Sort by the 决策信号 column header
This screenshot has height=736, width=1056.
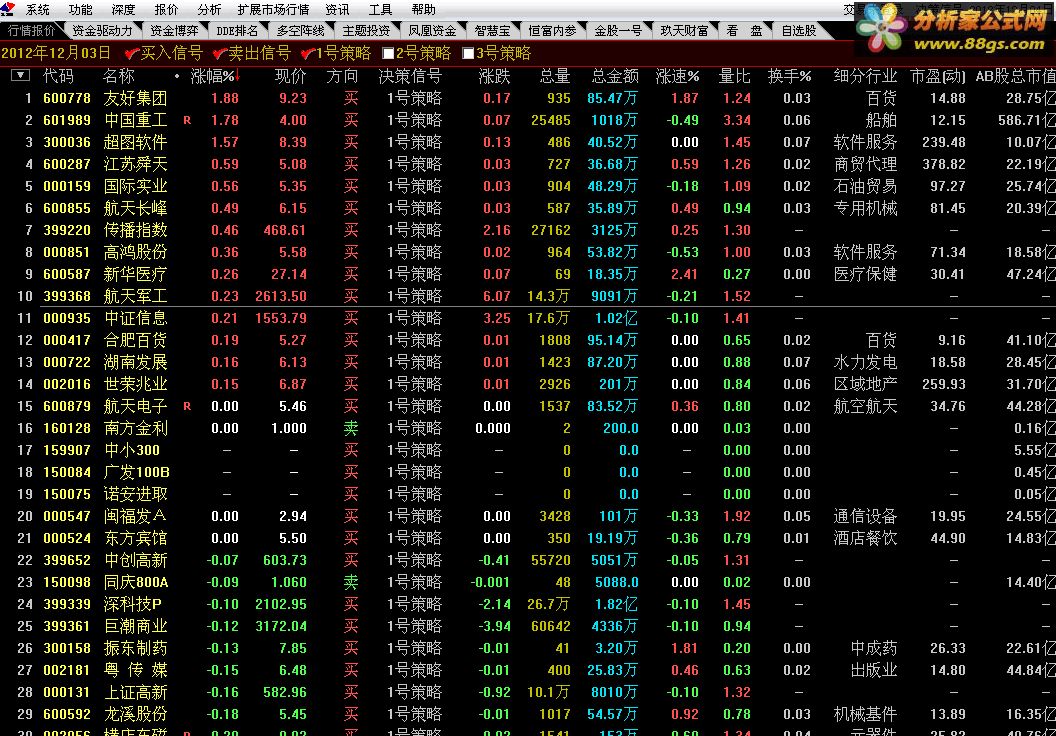pos(410,76)
